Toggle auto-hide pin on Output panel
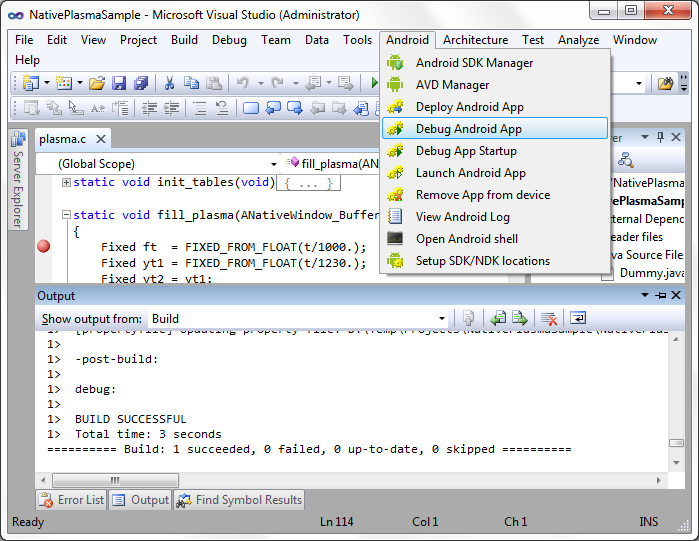 point(661,295)
